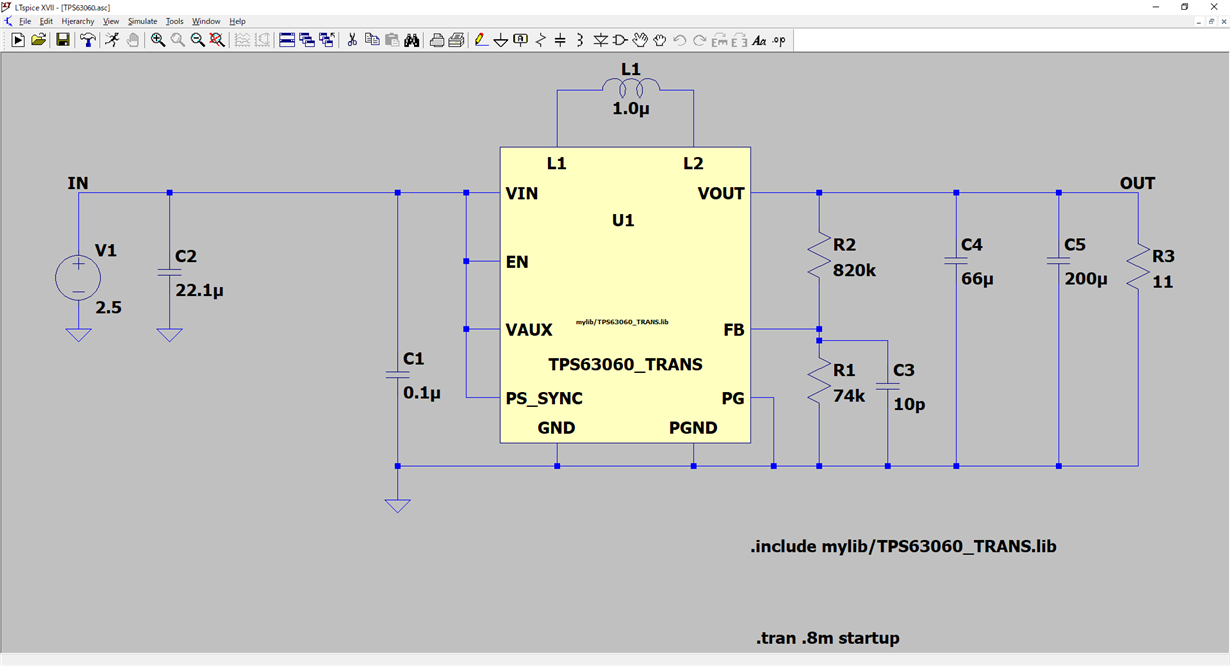
Task: Select the Drag closed-hand tool
Action: 660,40
